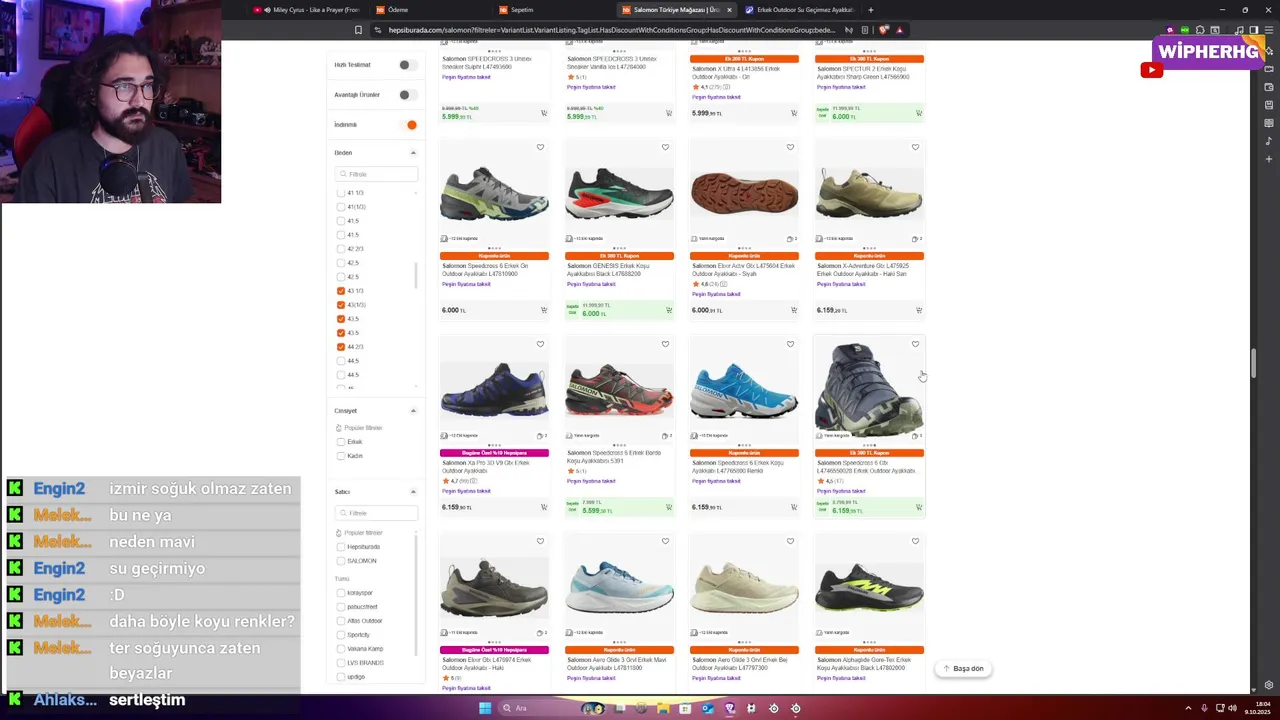Add Elixir Activ Gtx Siyah to cart

pos(794,310)
